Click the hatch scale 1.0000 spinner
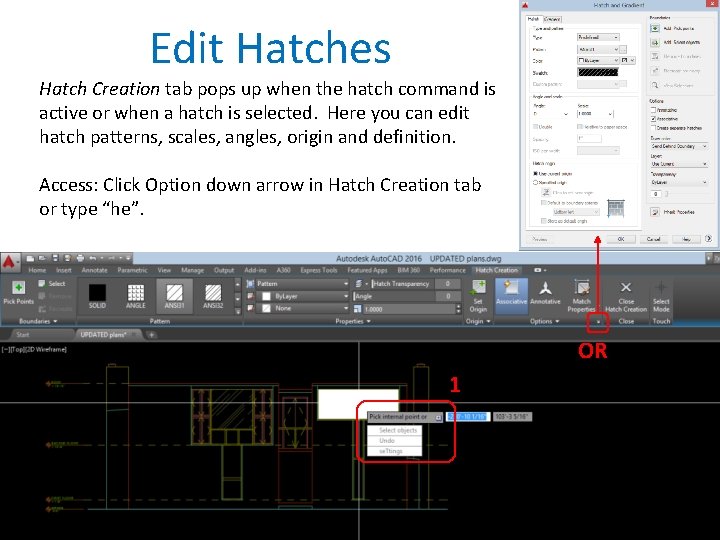This screenshot has width=720, height=540. click(x=458, y=309)
